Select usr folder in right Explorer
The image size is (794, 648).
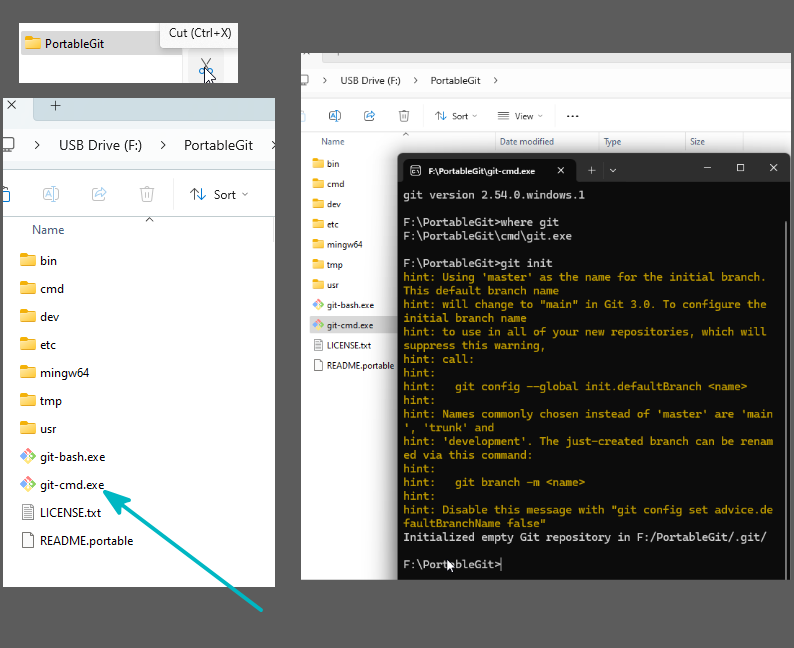326,285
